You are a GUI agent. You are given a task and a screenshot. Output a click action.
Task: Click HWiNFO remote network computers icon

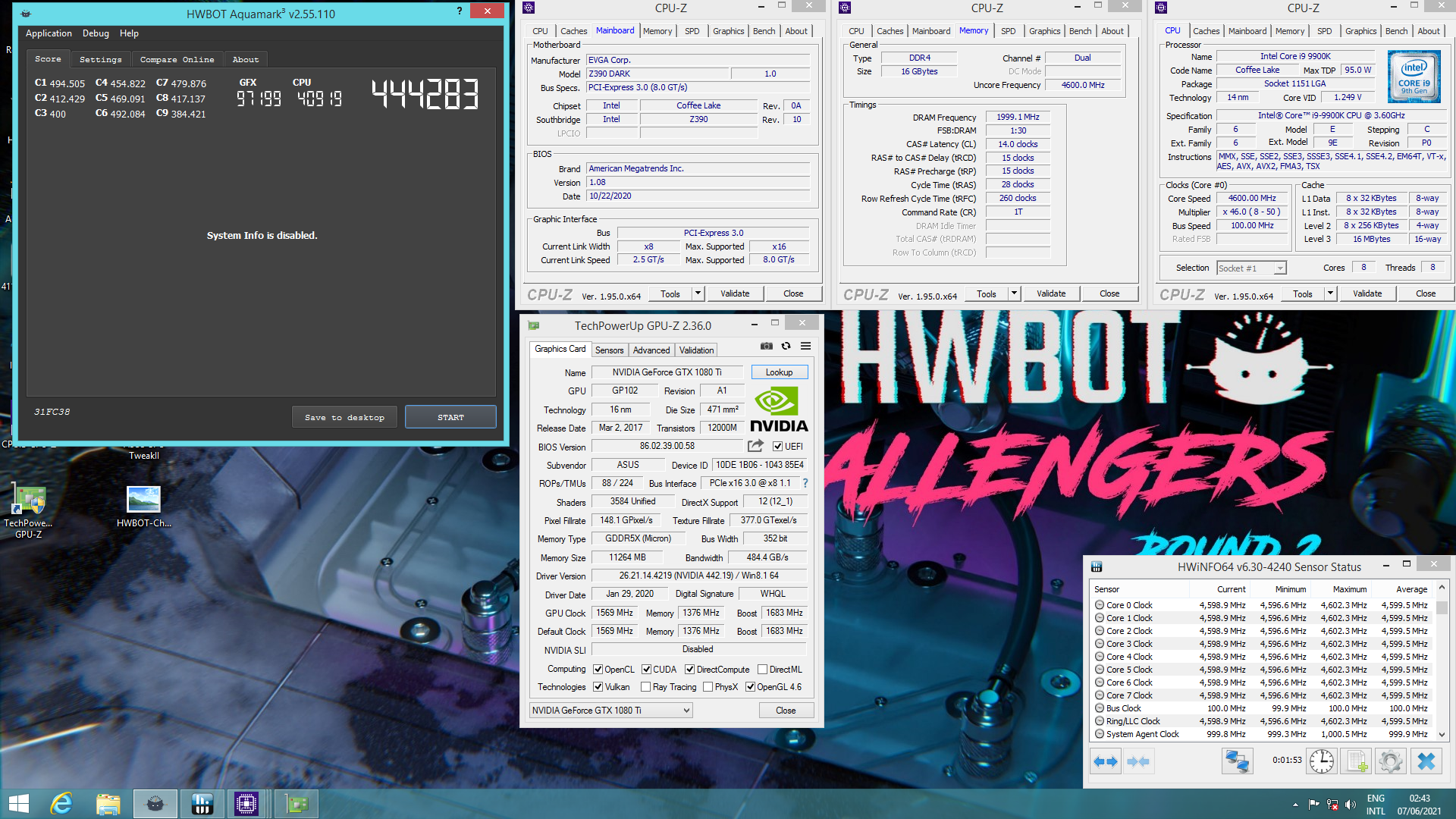click(1237, 761)
